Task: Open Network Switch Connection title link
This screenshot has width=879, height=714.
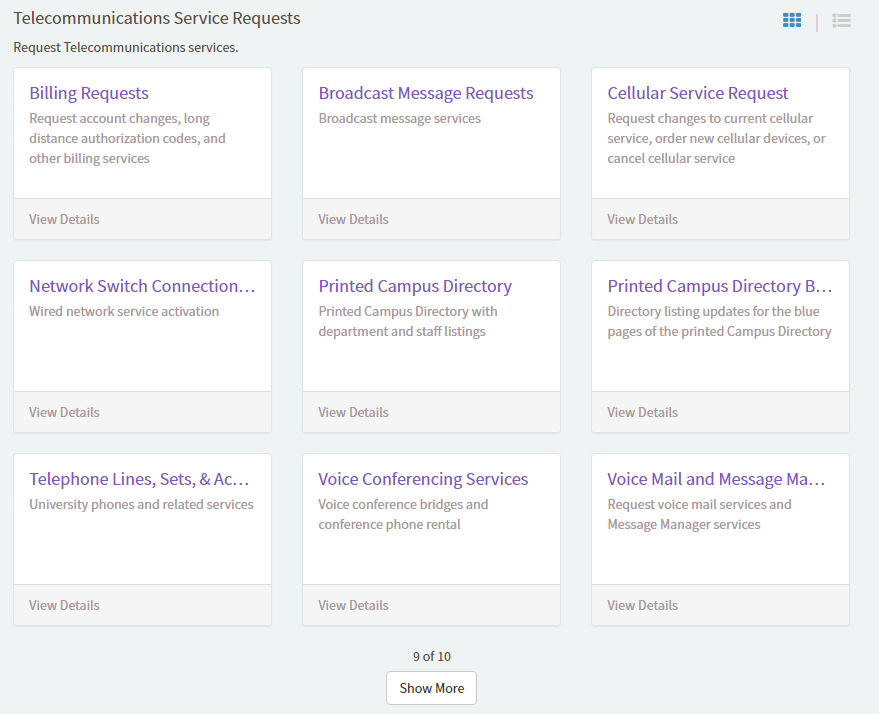Action: tap(142, 286)
